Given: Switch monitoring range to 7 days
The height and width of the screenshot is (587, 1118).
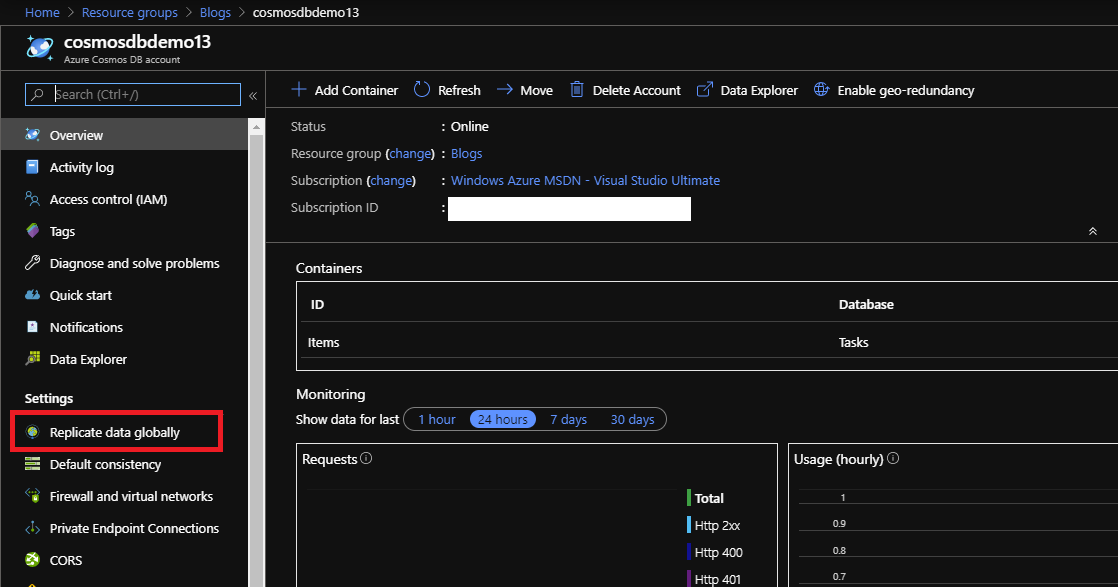Looking at the screenshot, I should coord(568,419).
